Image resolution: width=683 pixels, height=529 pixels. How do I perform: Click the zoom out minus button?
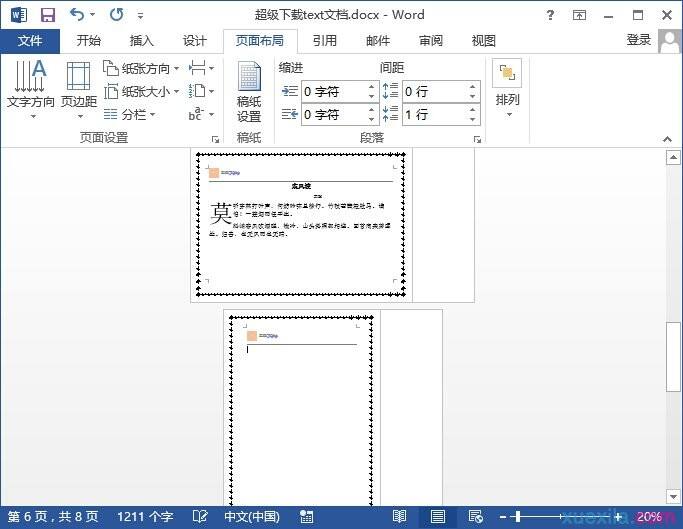point(503,517)
